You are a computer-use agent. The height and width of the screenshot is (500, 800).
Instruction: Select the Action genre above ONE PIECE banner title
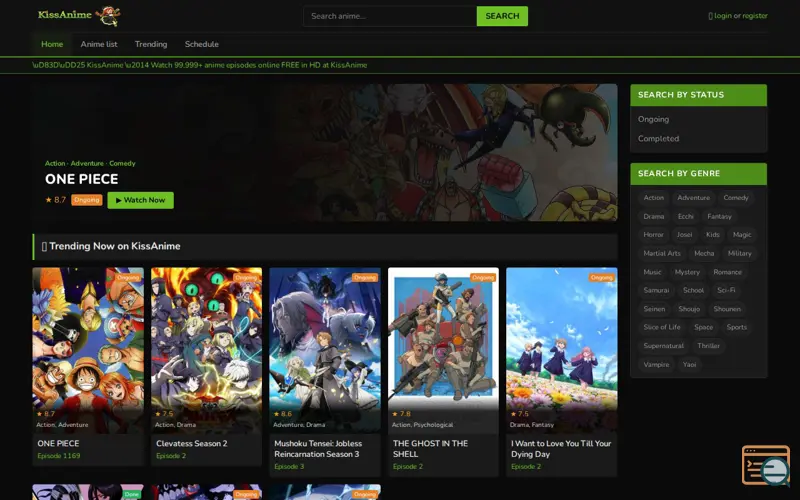(x=55, y=163)
